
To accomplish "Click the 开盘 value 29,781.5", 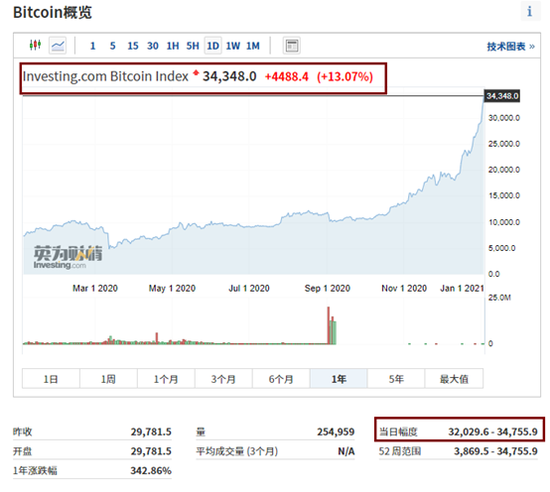I will click(x=151, y=451).
